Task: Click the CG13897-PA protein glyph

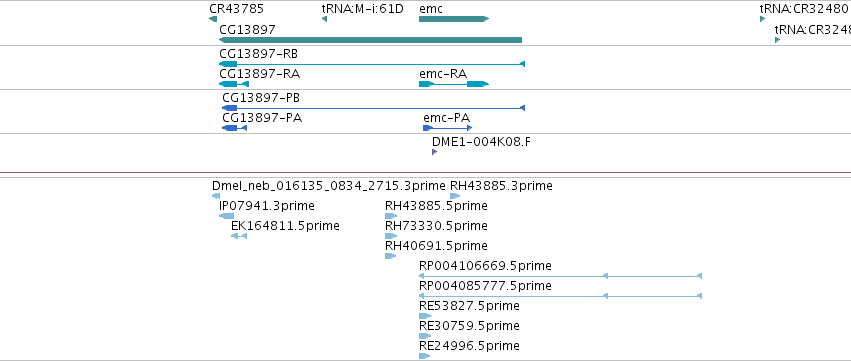Action: click(x=234, y=128)
